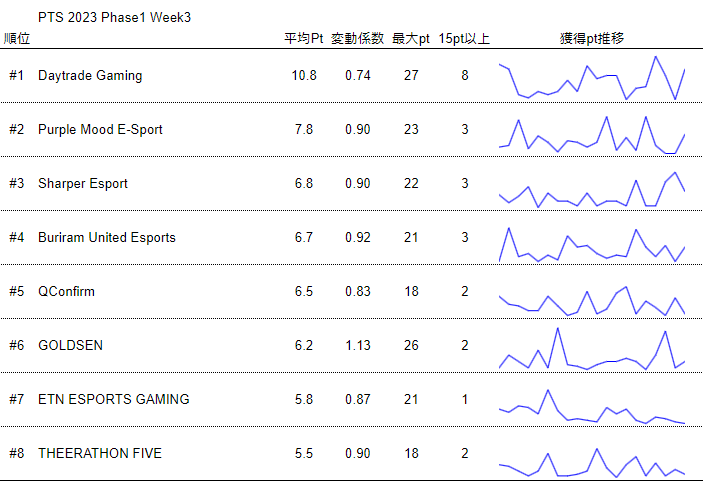Select the THEERATHON FIVE sparkline chart
The height and width of the screenshot is (486, 703).
(592, 455)
